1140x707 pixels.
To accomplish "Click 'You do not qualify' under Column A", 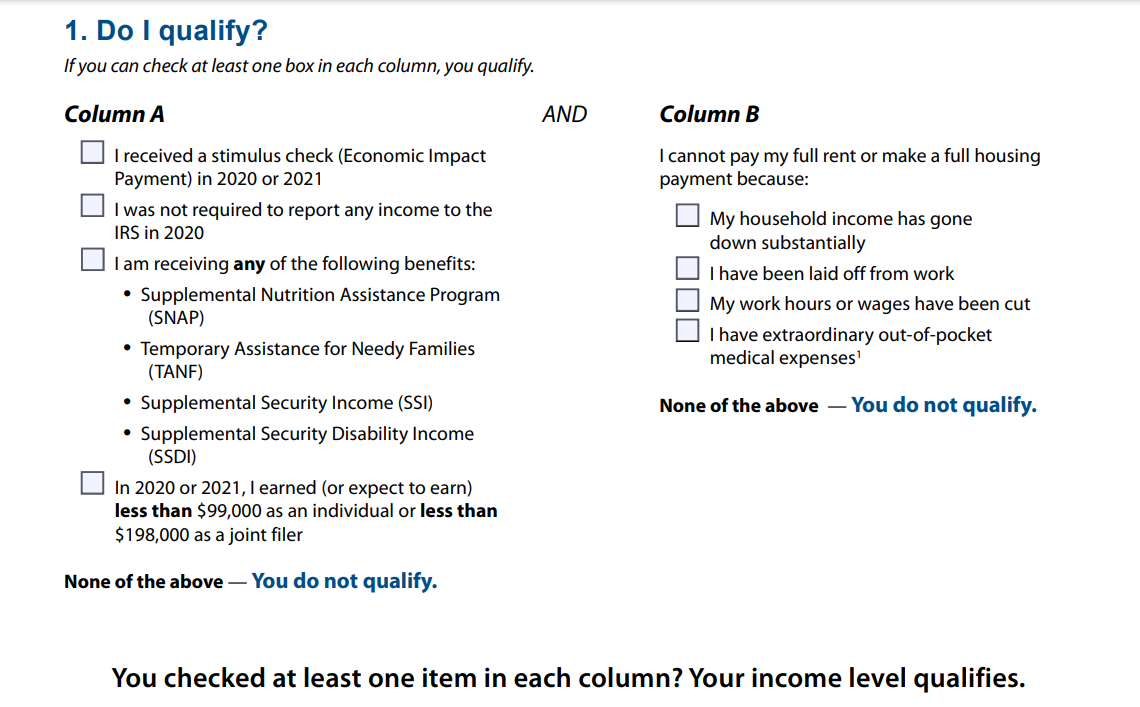I will tap(344, 581).
